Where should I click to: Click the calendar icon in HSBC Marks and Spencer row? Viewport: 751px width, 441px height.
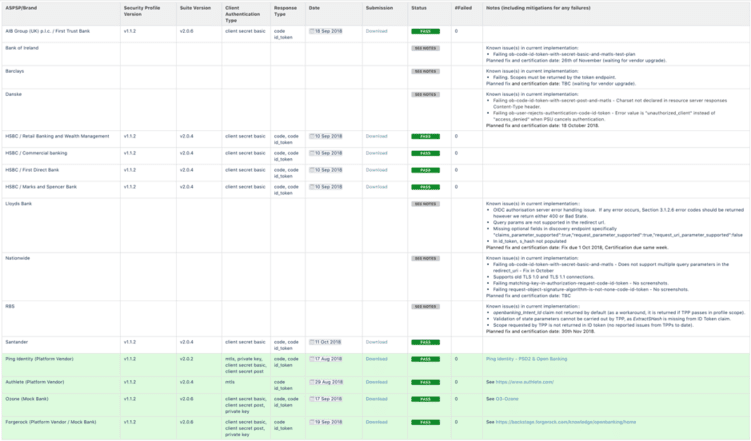312,187
